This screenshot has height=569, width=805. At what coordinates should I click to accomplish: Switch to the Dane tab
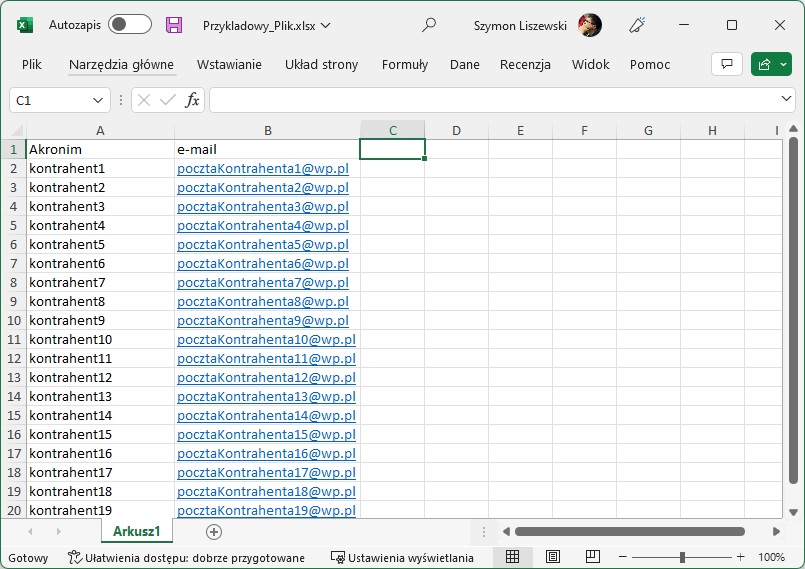[465, 65]
